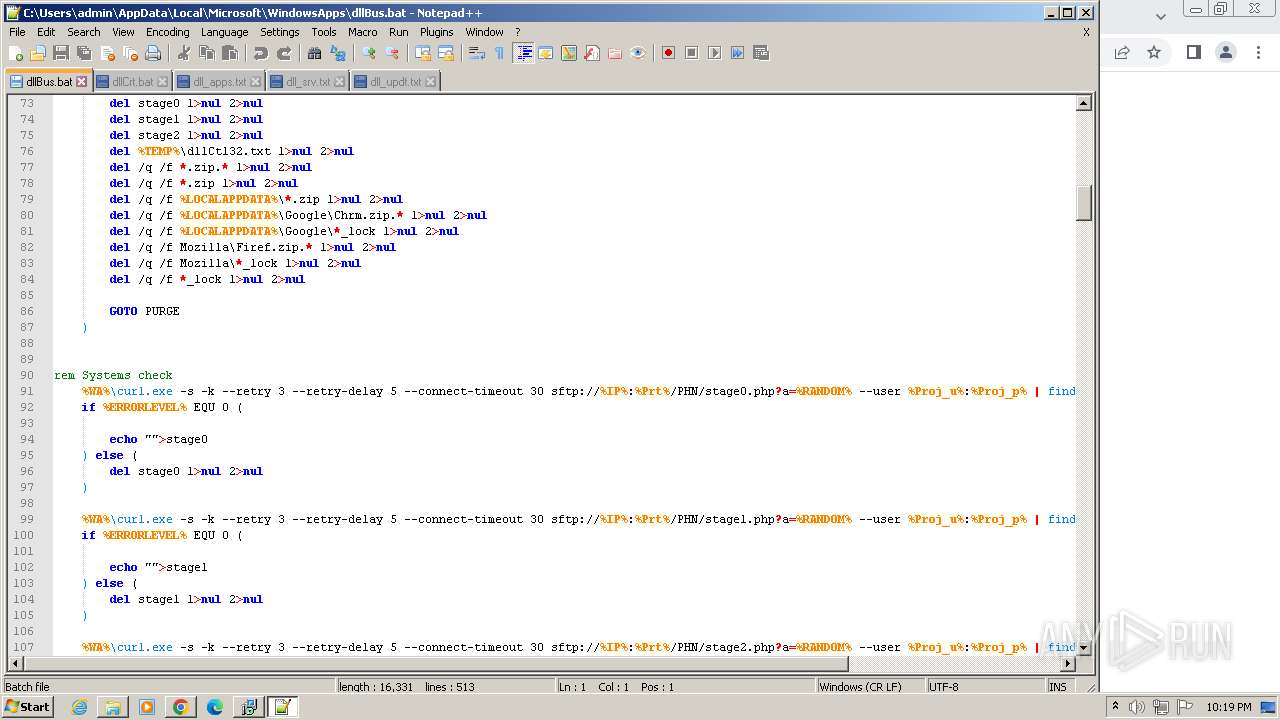
Task: Toggle synchronized horizontal scrolling
Action: [446, 53]
